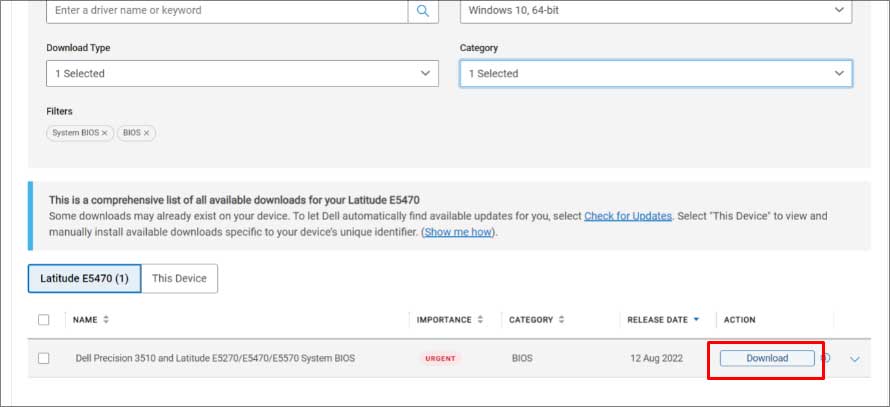Download the System BIOS update
890x407 pixels.
(x=766, y=358)
